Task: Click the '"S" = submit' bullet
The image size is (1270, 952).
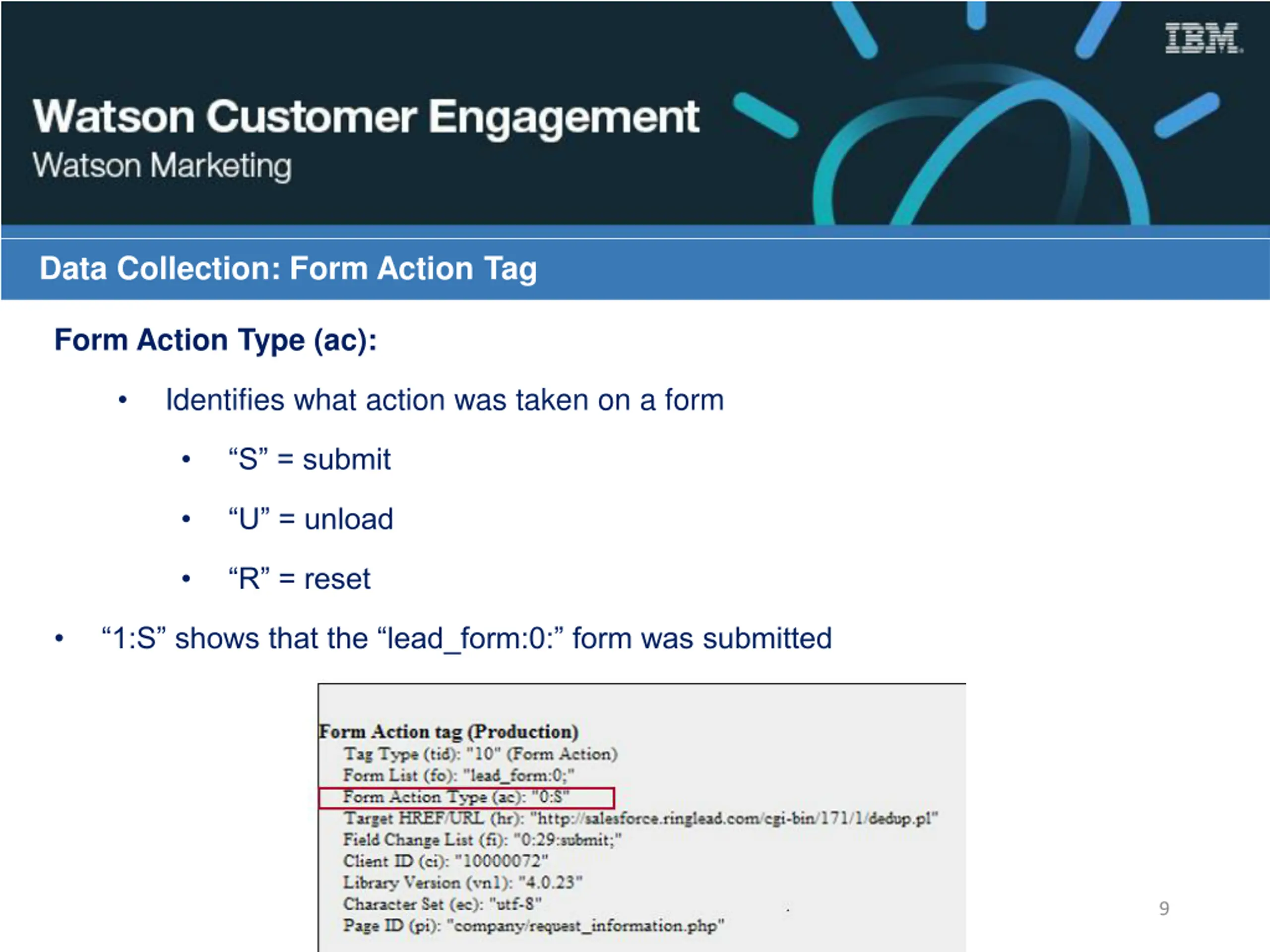Action: coord(310,460)
